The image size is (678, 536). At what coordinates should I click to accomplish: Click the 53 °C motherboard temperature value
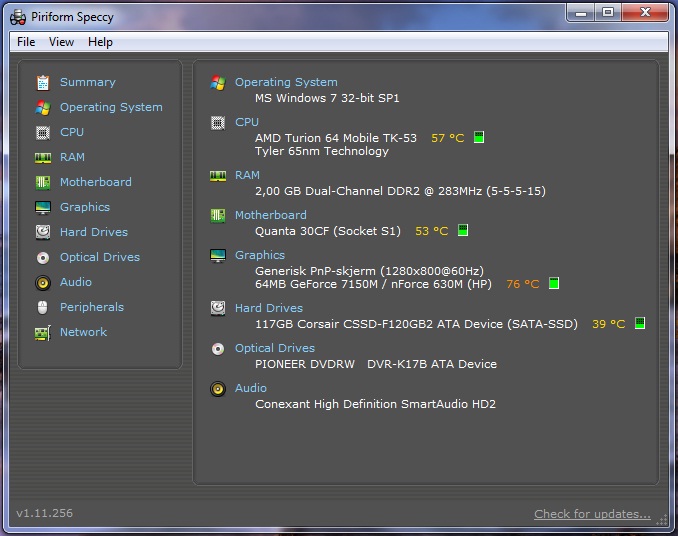[x=432, y=231]
